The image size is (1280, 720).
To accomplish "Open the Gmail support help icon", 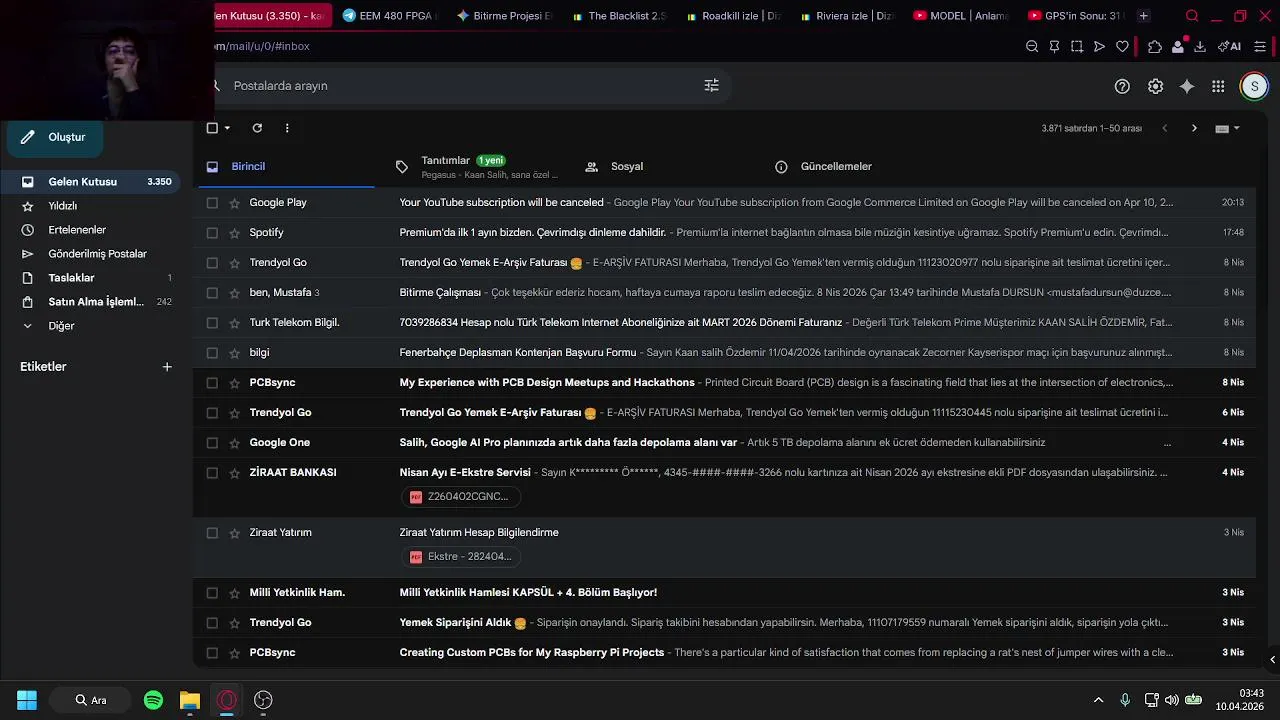I will pos(1122,87).
